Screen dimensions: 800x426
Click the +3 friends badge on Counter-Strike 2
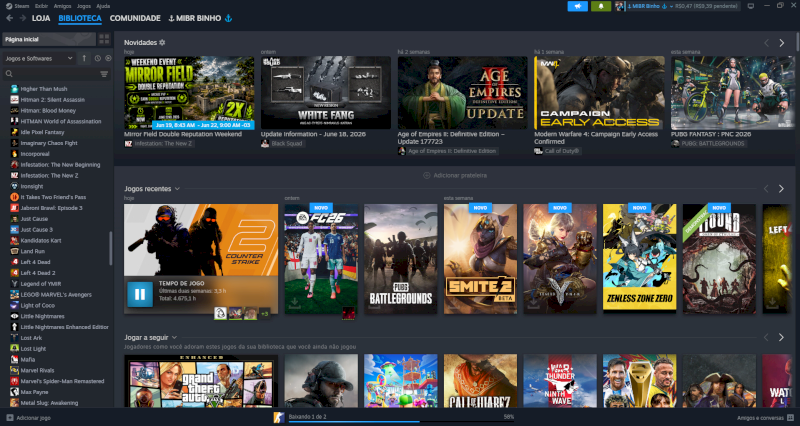265,313
